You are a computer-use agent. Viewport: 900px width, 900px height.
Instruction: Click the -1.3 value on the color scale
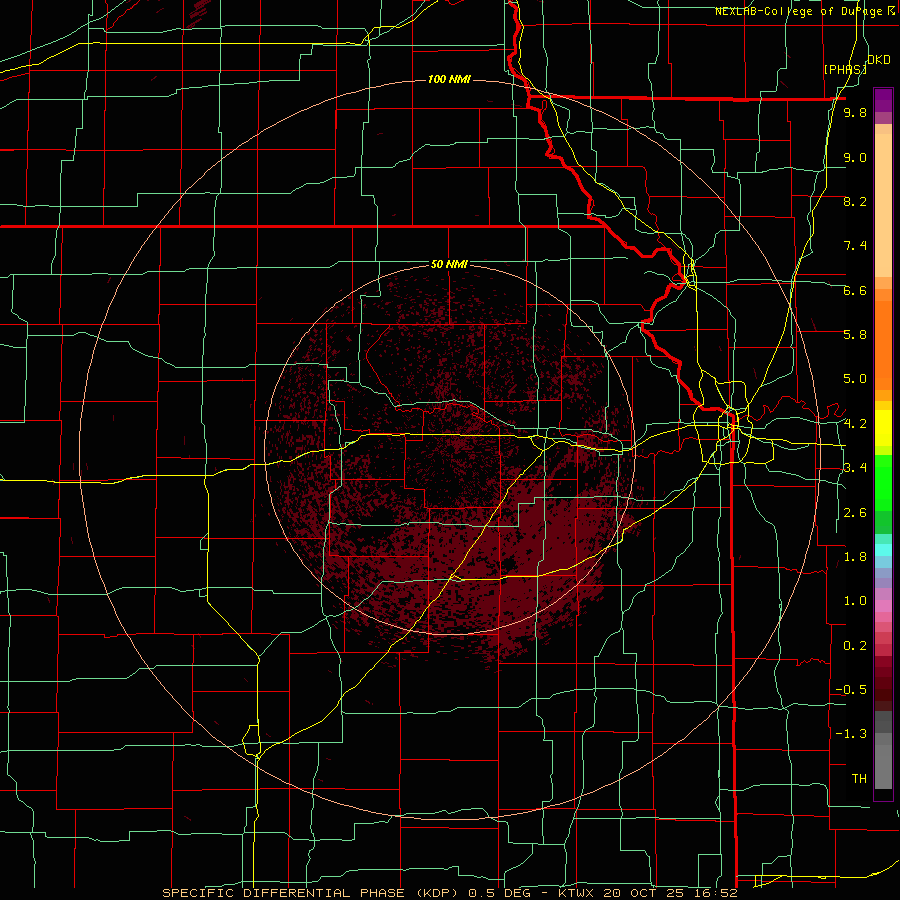pos(851,734)
